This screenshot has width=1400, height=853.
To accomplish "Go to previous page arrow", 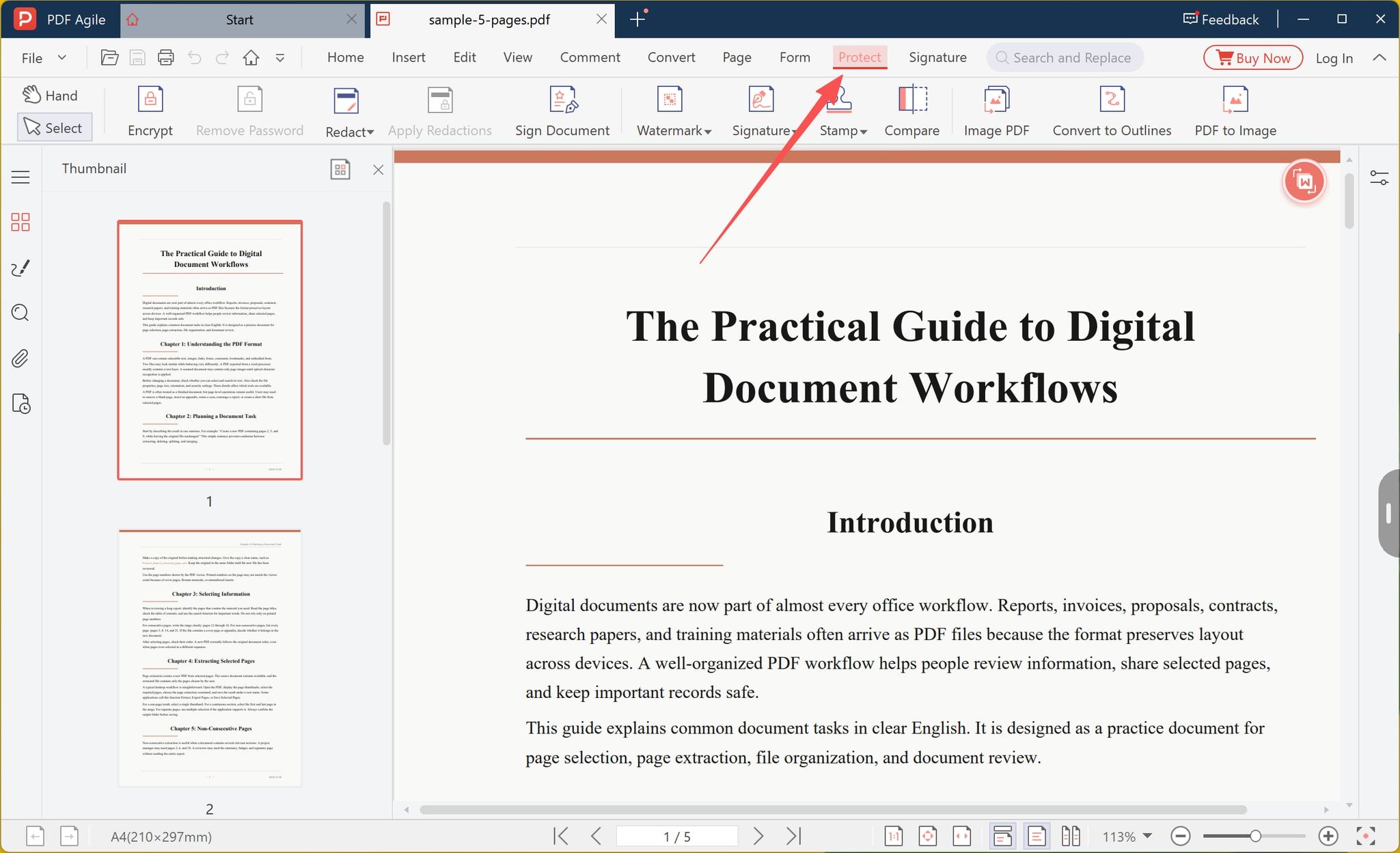I will (x=596, y=836).
